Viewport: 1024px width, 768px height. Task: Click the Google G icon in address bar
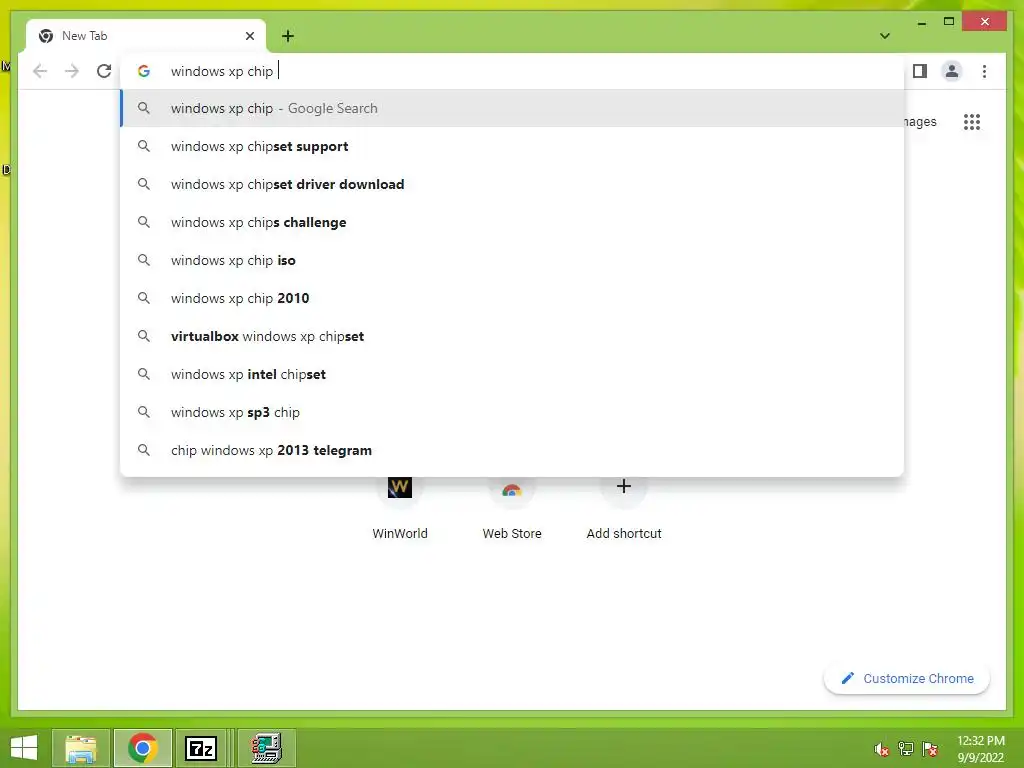[144, 71]
